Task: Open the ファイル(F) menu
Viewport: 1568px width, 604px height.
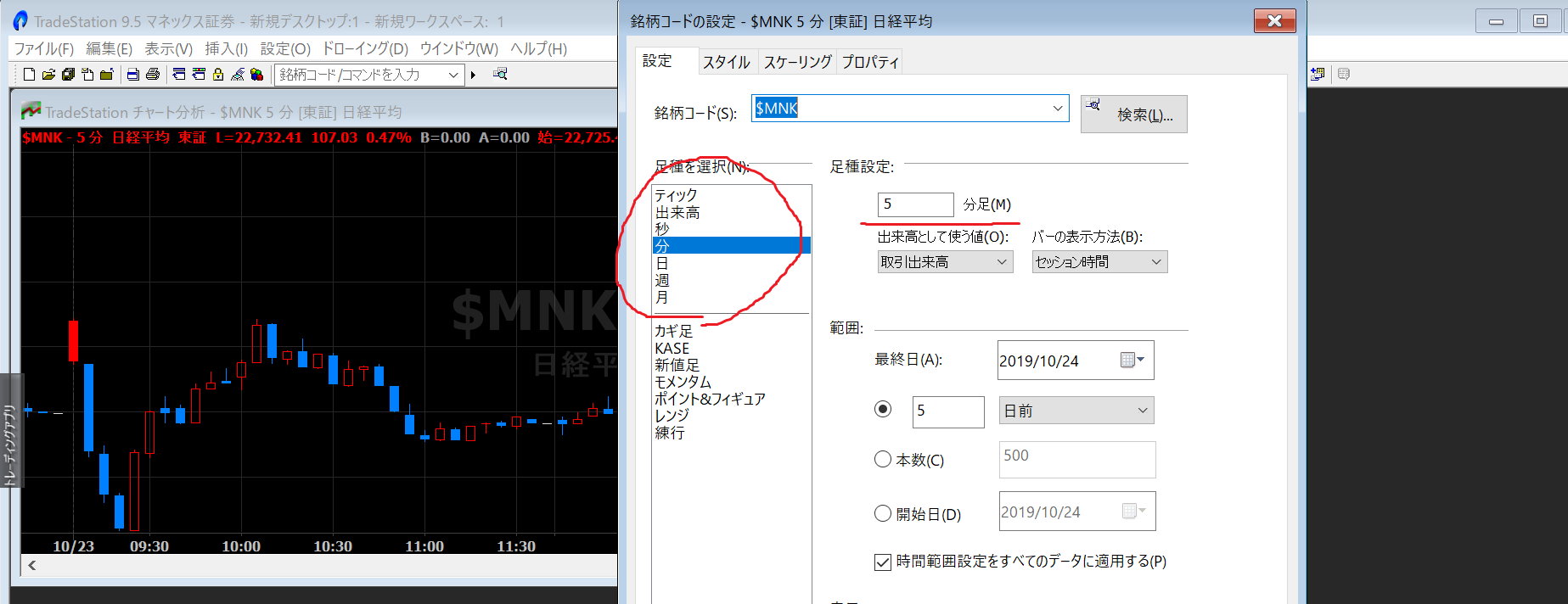Action: click(x=44, y=49)
